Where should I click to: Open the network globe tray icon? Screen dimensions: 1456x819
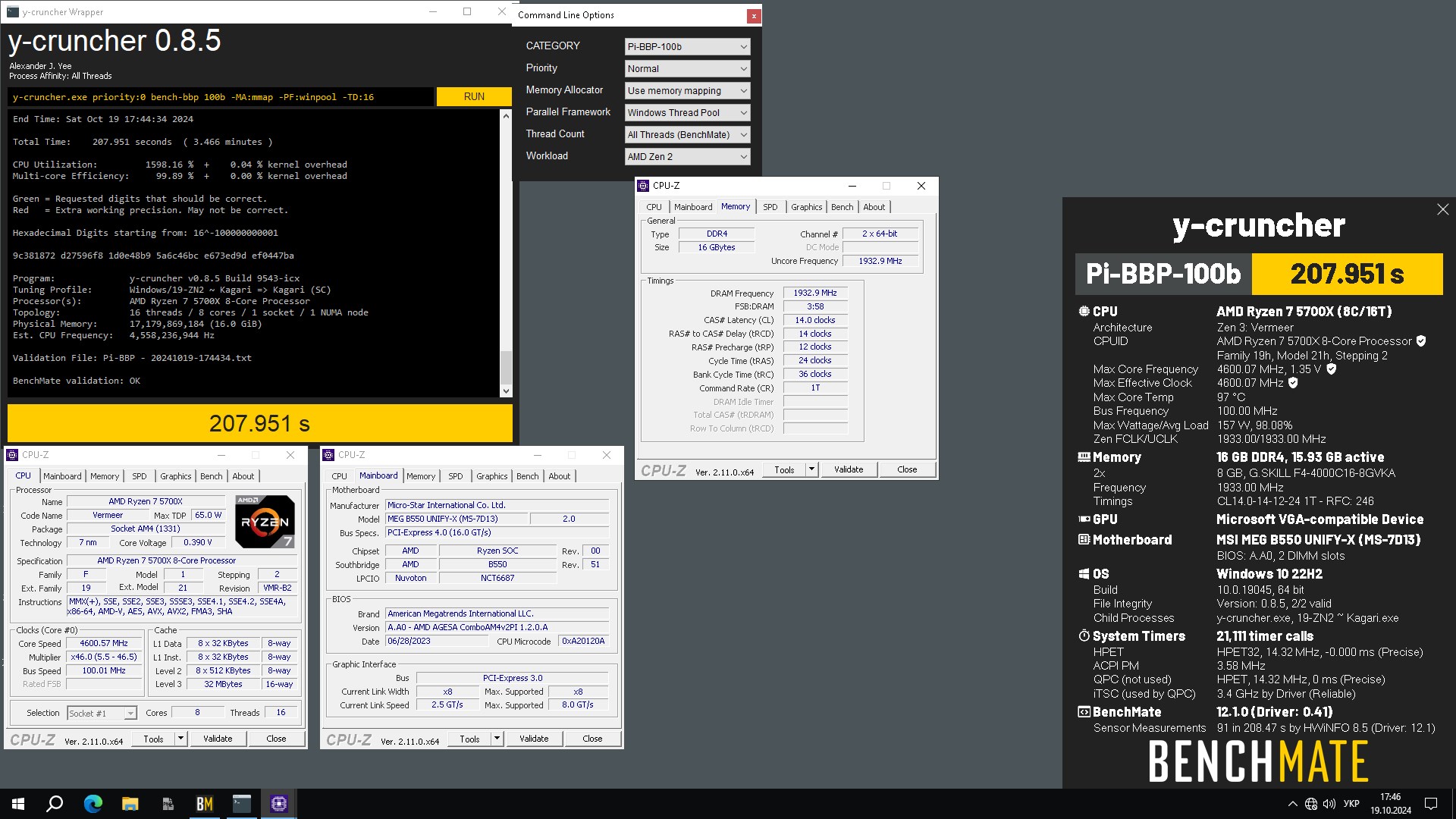[1311, 804]
